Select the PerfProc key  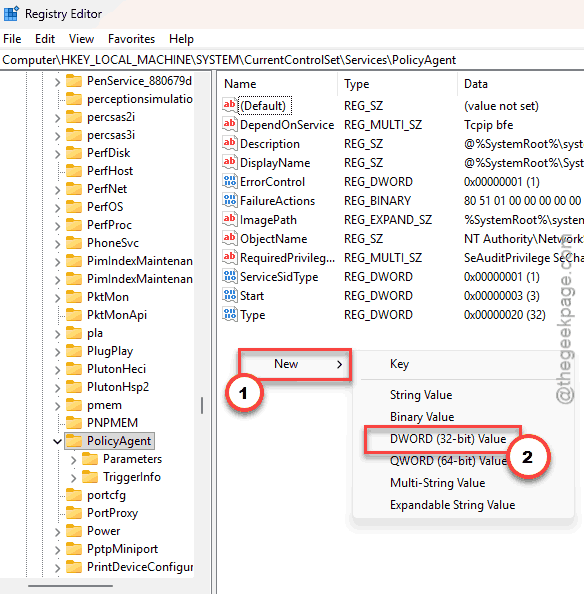[x=109, y=225]
